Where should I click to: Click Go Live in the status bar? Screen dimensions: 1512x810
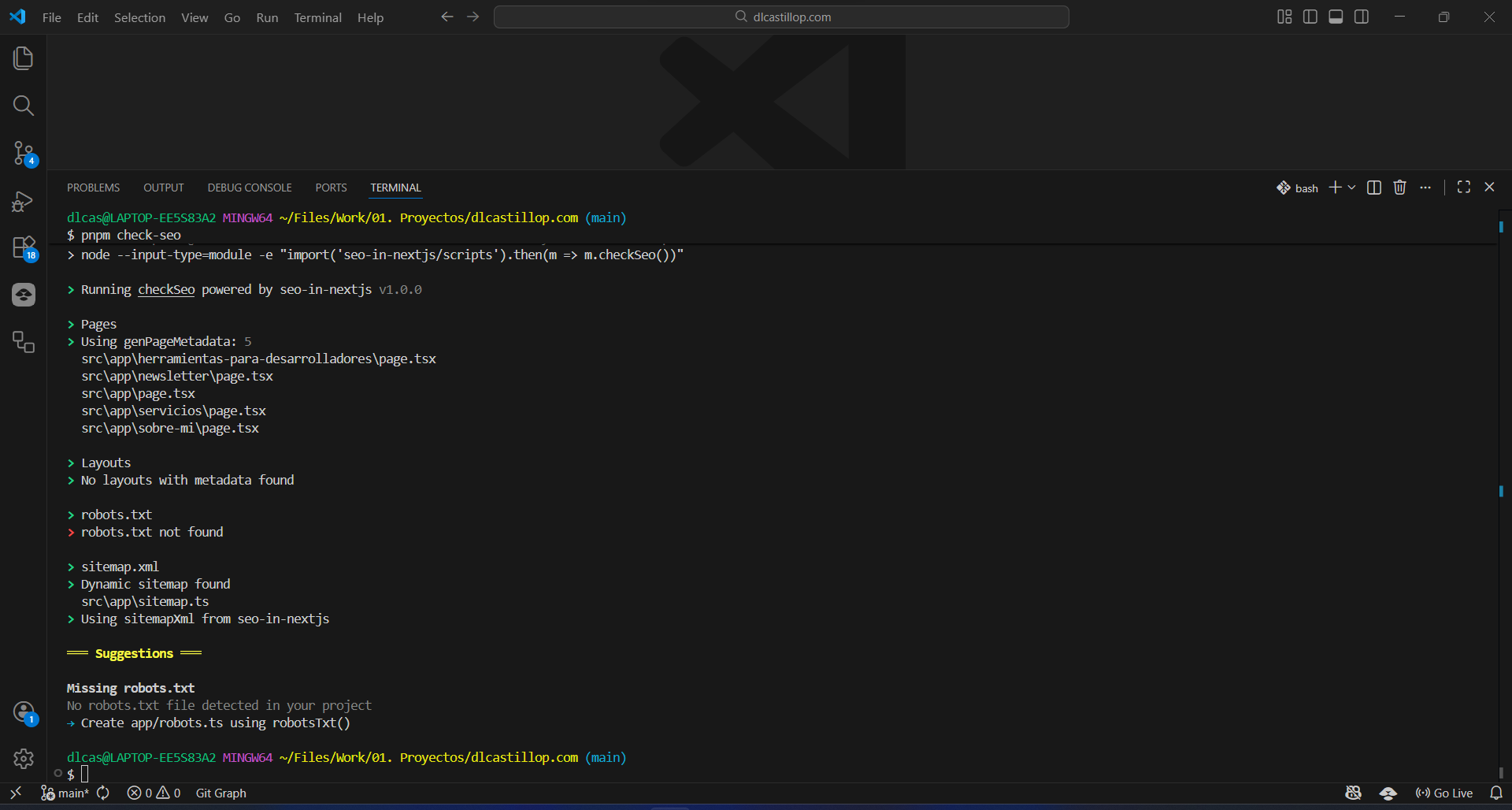coord(1443,793)
